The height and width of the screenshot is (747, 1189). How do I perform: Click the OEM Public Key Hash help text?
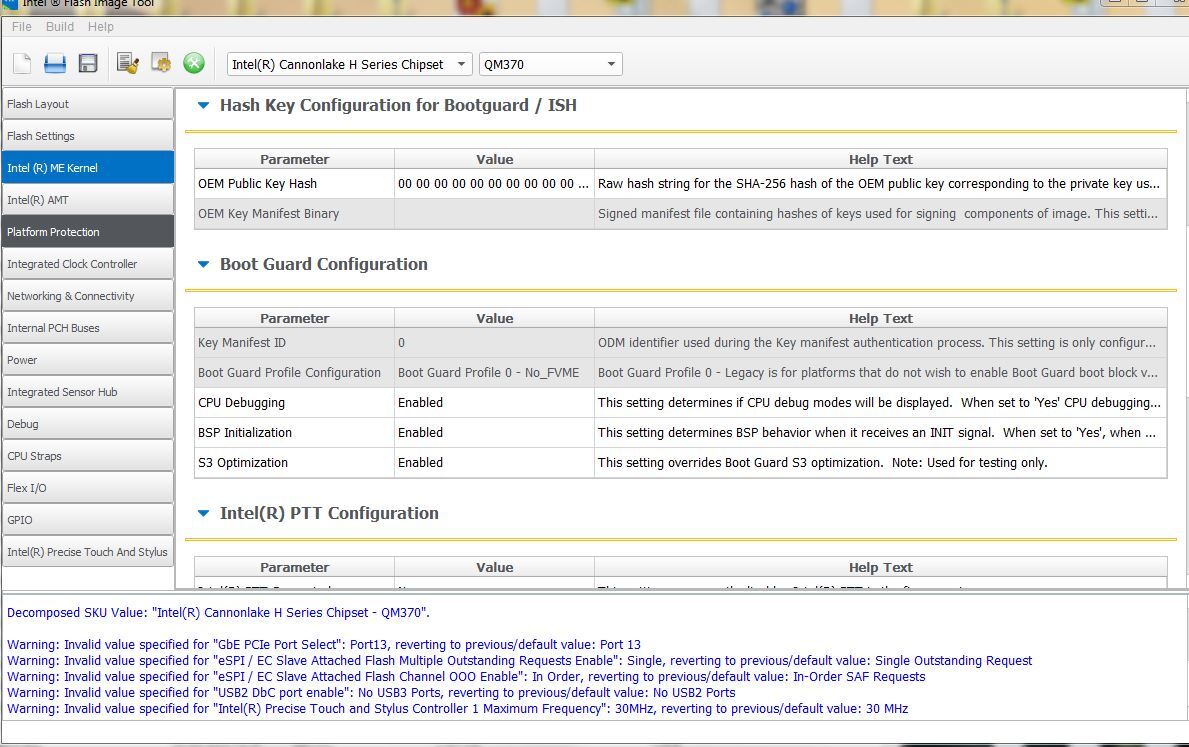879,184
